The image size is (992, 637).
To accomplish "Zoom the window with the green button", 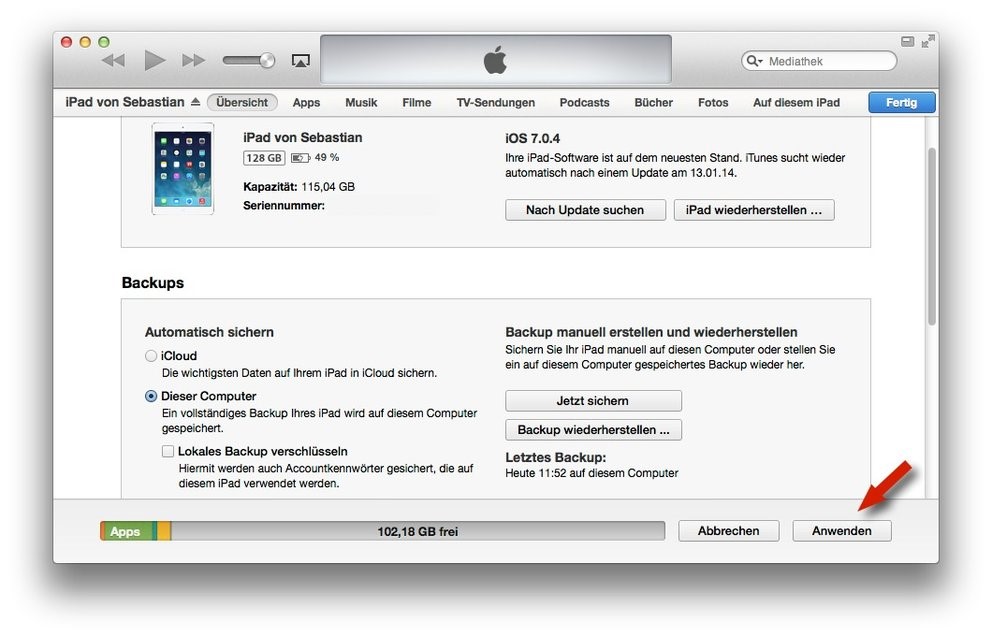I will [x=104, y=42].
